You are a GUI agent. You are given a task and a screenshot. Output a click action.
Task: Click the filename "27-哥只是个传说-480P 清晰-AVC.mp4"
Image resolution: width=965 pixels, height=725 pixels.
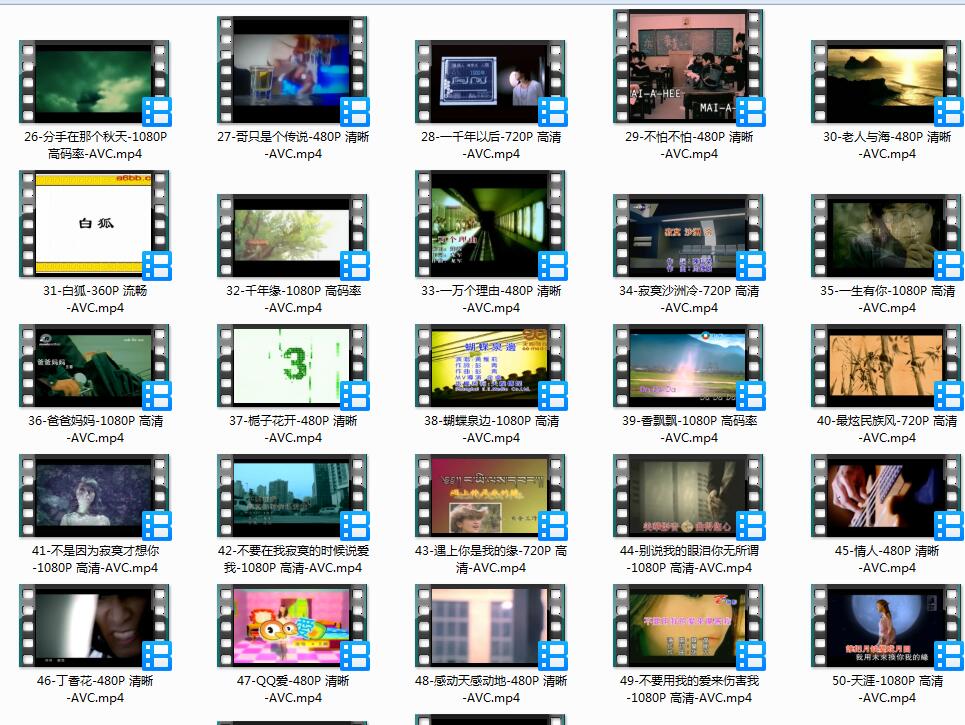pos(293,145)
